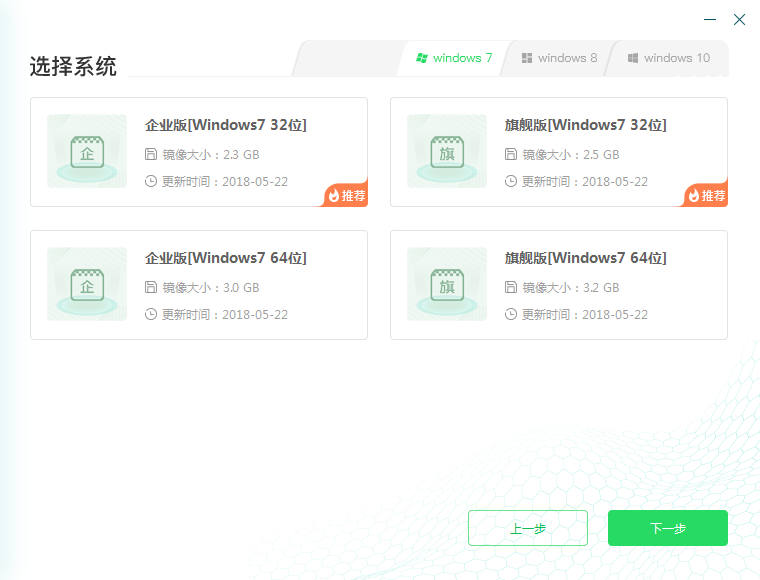Viewport: 760px width, 580px height.
Task: Click the title 旗舰版[Windows7 64位]
Action: [586, 258]
